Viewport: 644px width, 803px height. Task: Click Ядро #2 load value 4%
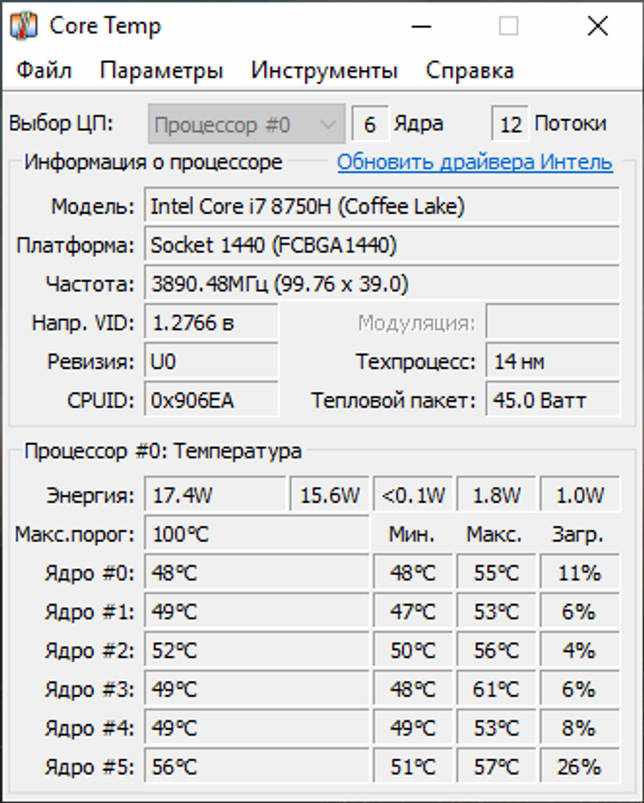(579, 651)
